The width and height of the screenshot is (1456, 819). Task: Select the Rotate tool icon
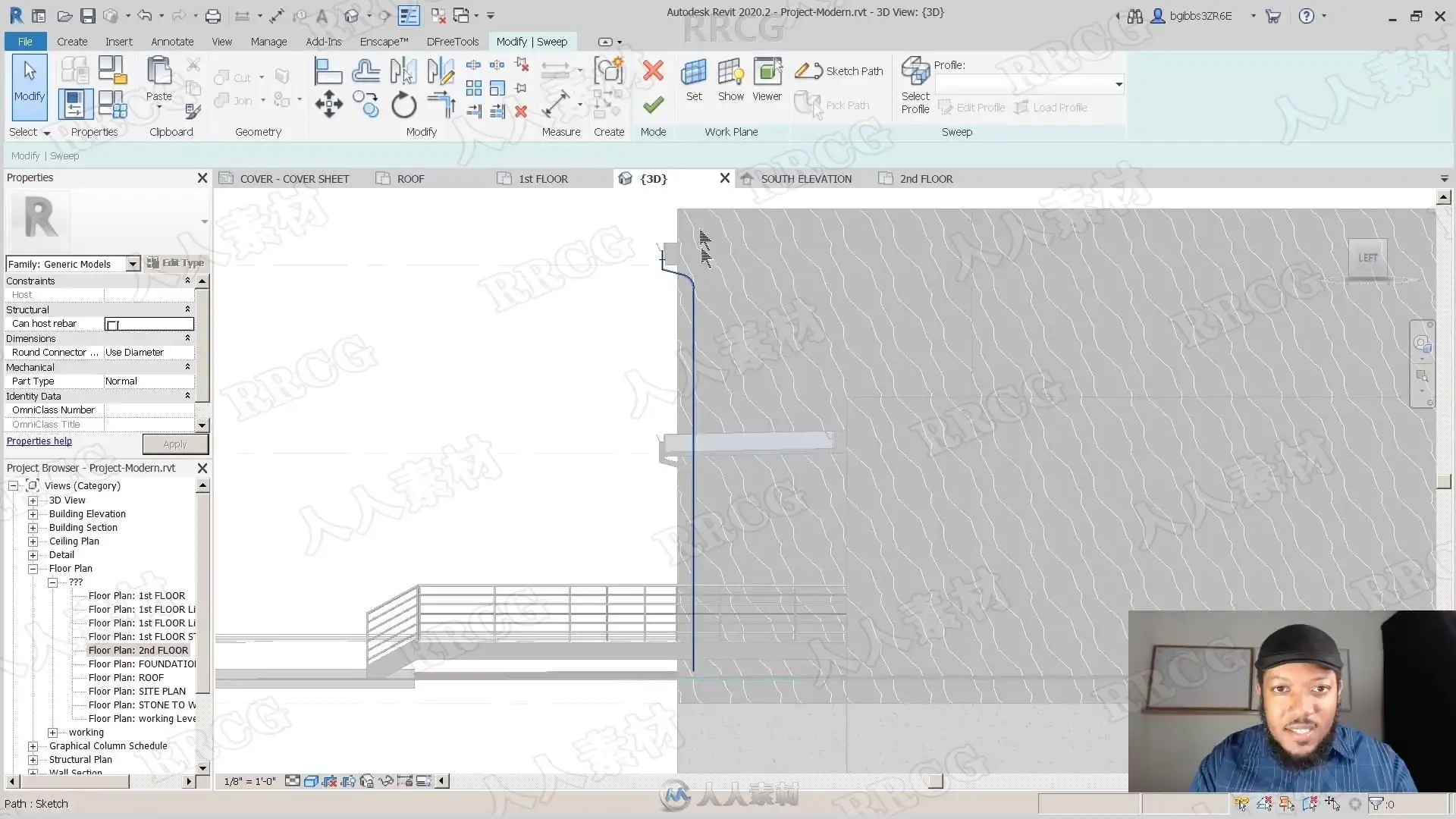tap(403, 105)
